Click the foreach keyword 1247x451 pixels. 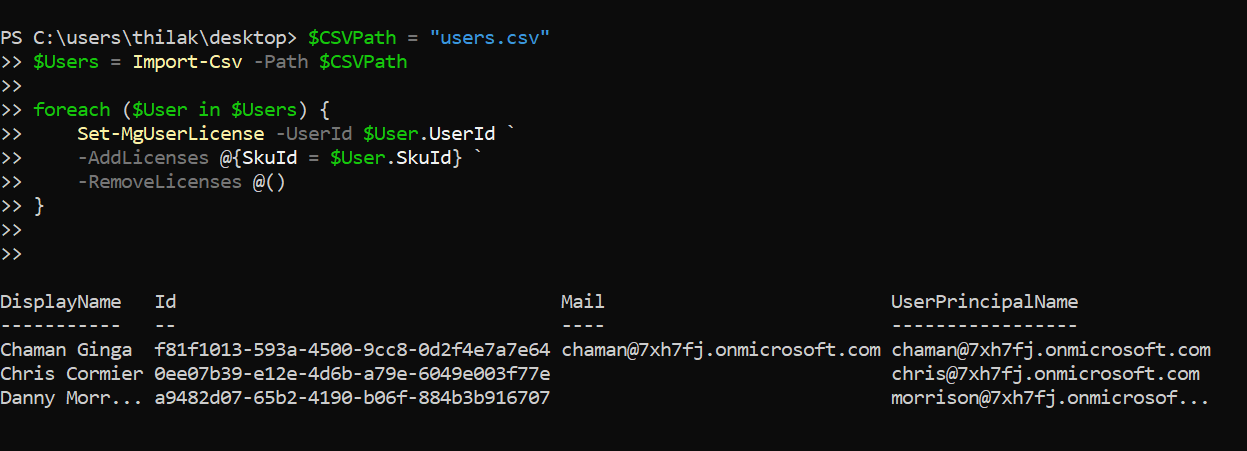click(72, 110)
